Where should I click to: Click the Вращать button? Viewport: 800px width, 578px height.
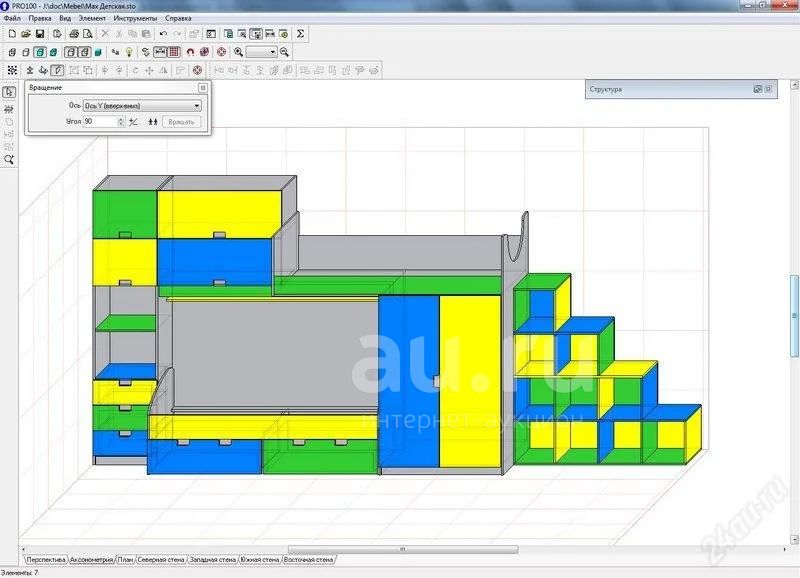click(181, 122)
